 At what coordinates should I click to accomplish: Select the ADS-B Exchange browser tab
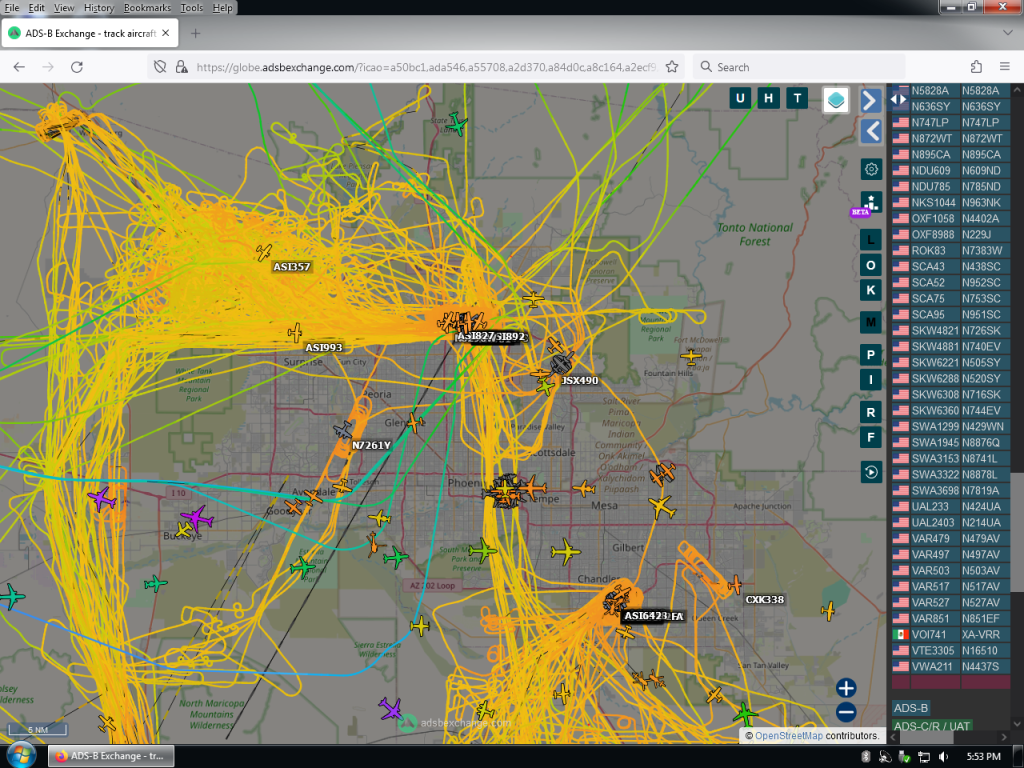tap(89, 33)
